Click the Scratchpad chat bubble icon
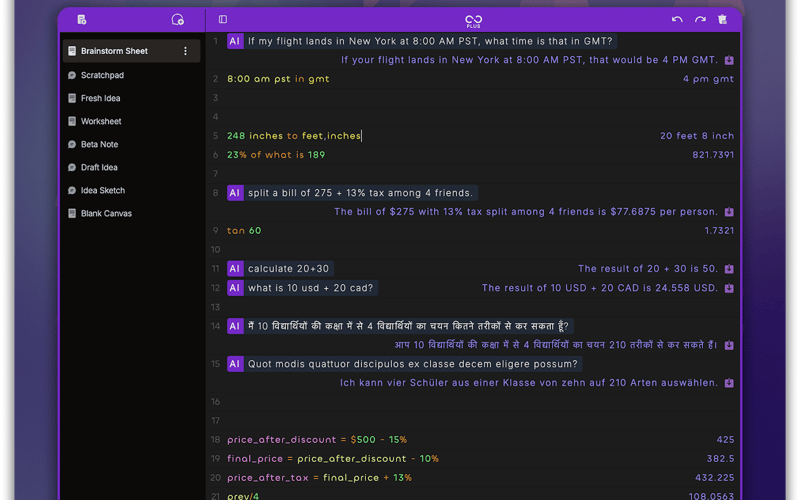Viewport: 800px width, 500px height. pos(72,75)
